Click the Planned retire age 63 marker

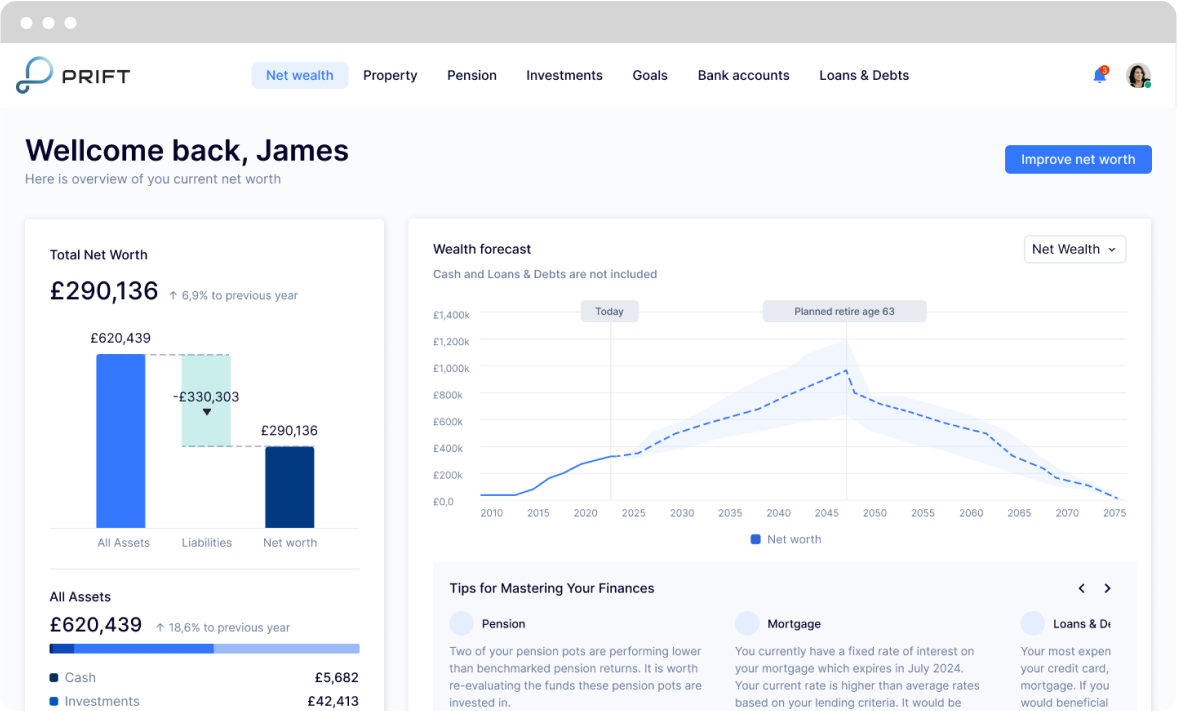[845, 311]
